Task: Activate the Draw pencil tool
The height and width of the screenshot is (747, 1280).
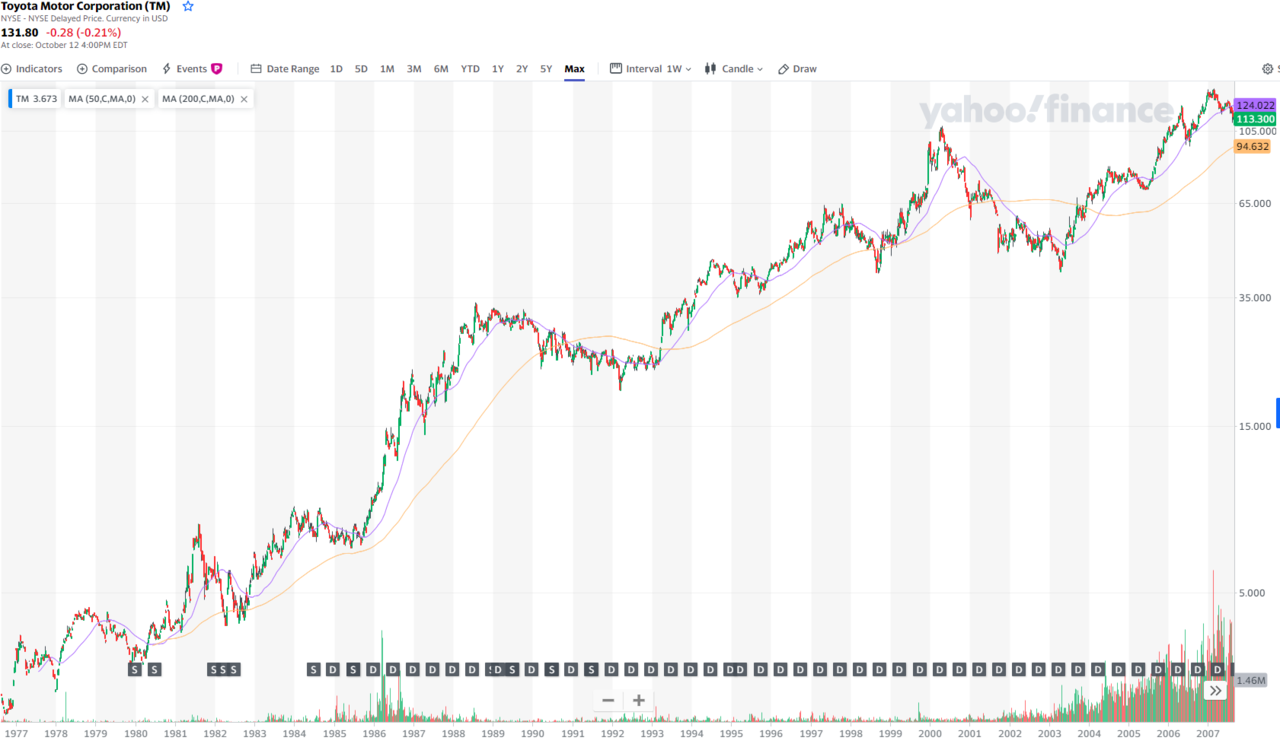Action: tap(797, 69)
